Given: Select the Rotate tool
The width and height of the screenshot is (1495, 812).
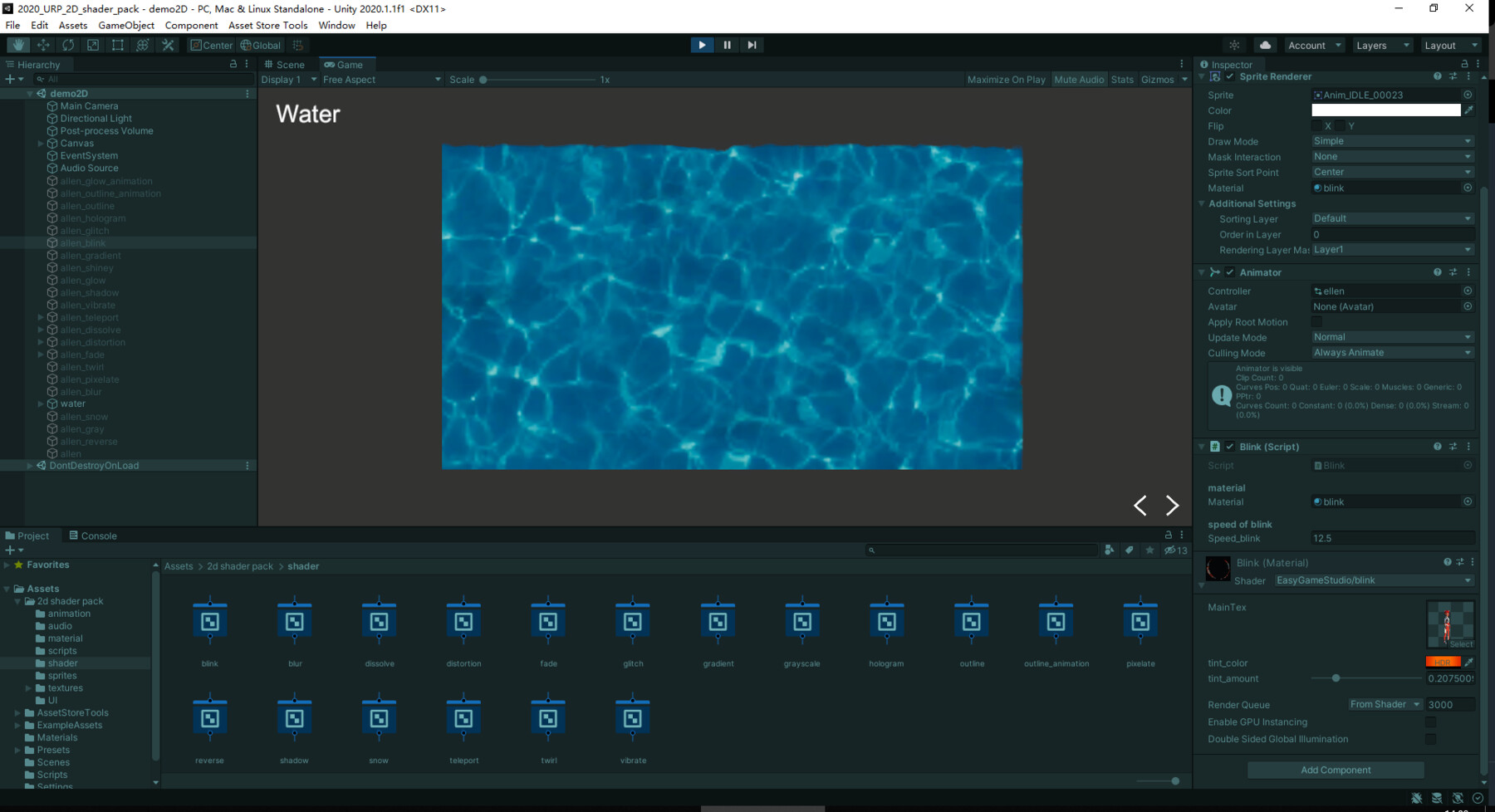Looking at the screenshot, I should 68,45.
